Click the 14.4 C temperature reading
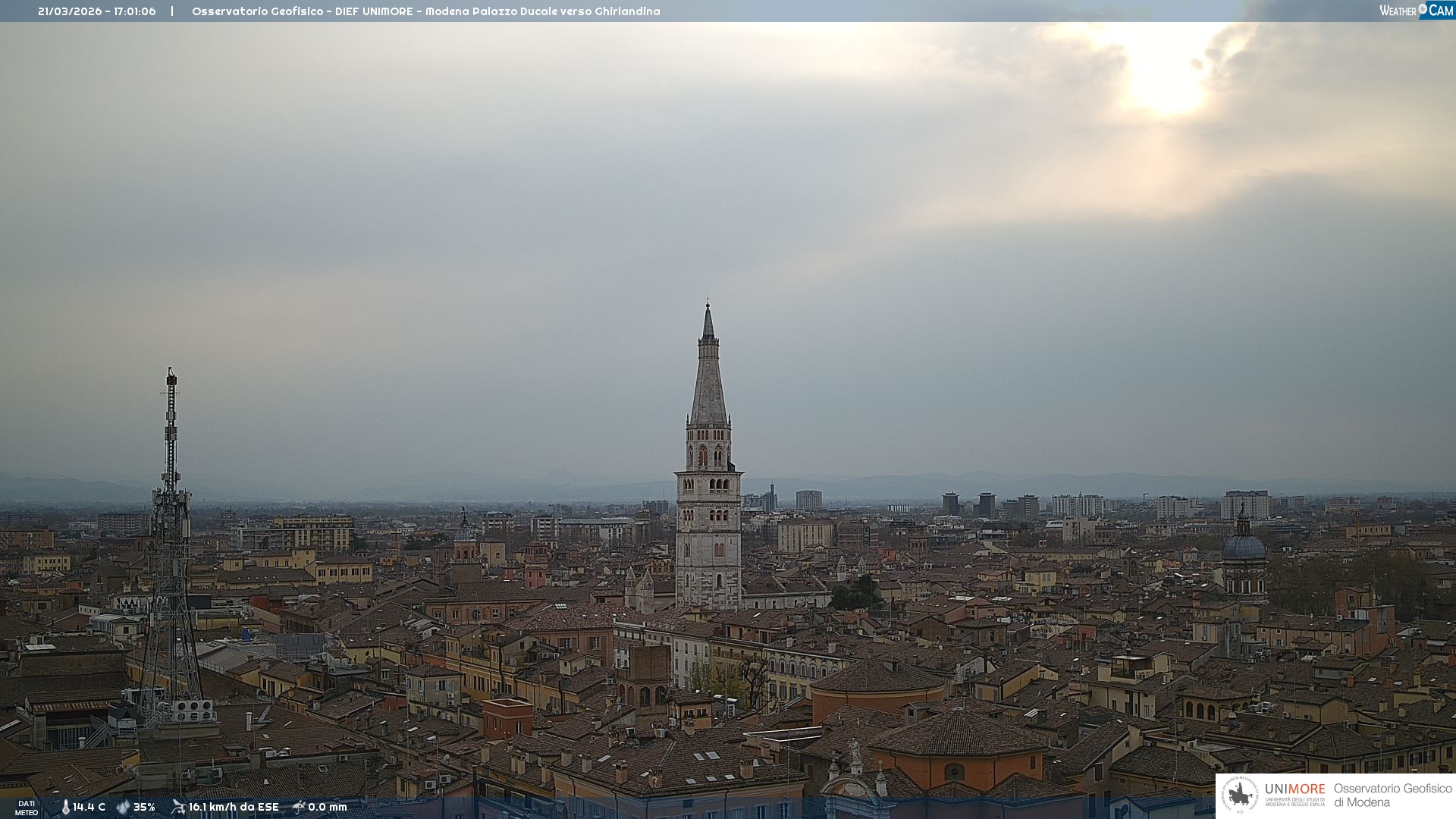 [x=89, y=808]
